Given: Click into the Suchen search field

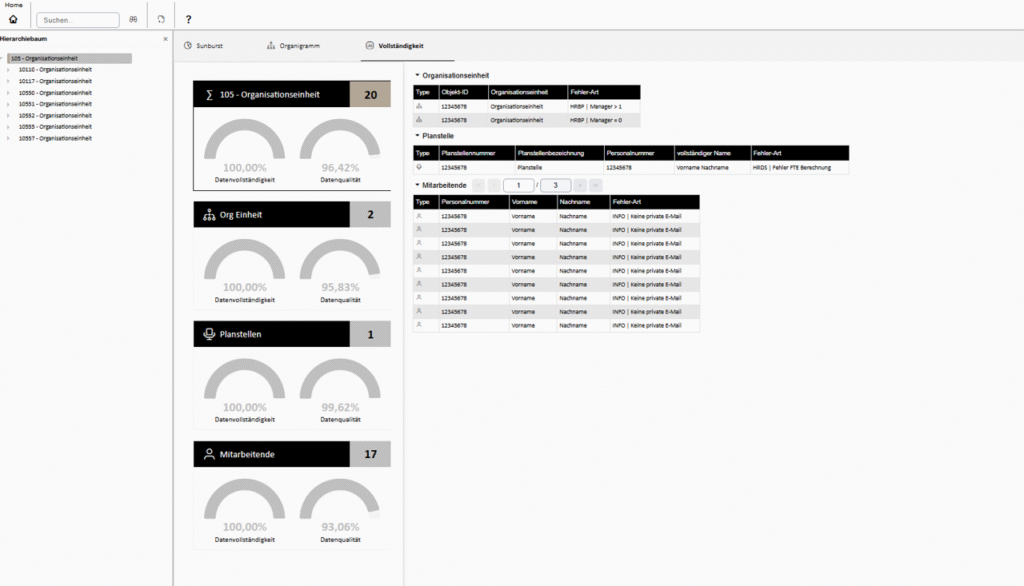Looking at the screenshot, I should pyautogui.click(x=77, y=19).
